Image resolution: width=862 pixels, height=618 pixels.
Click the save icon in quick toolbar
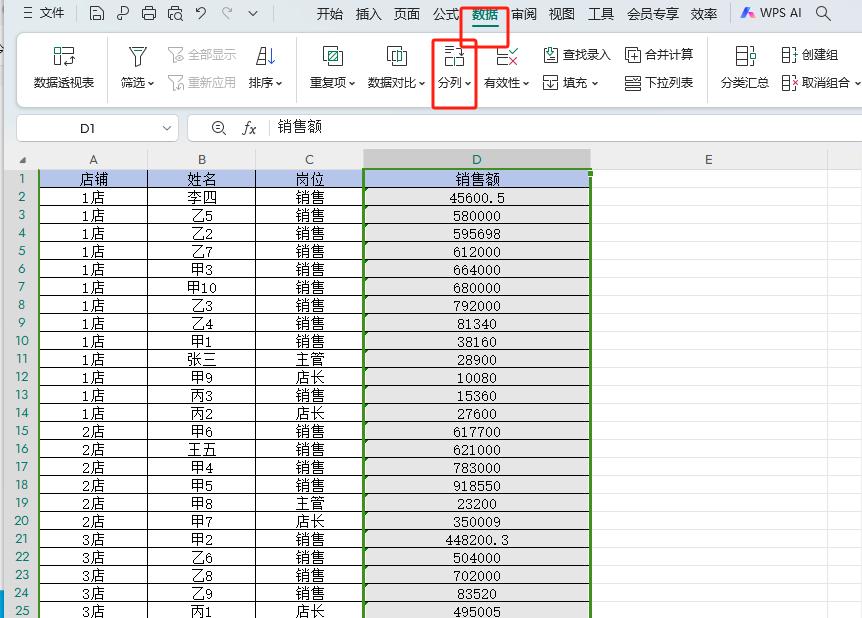point(97,13)
